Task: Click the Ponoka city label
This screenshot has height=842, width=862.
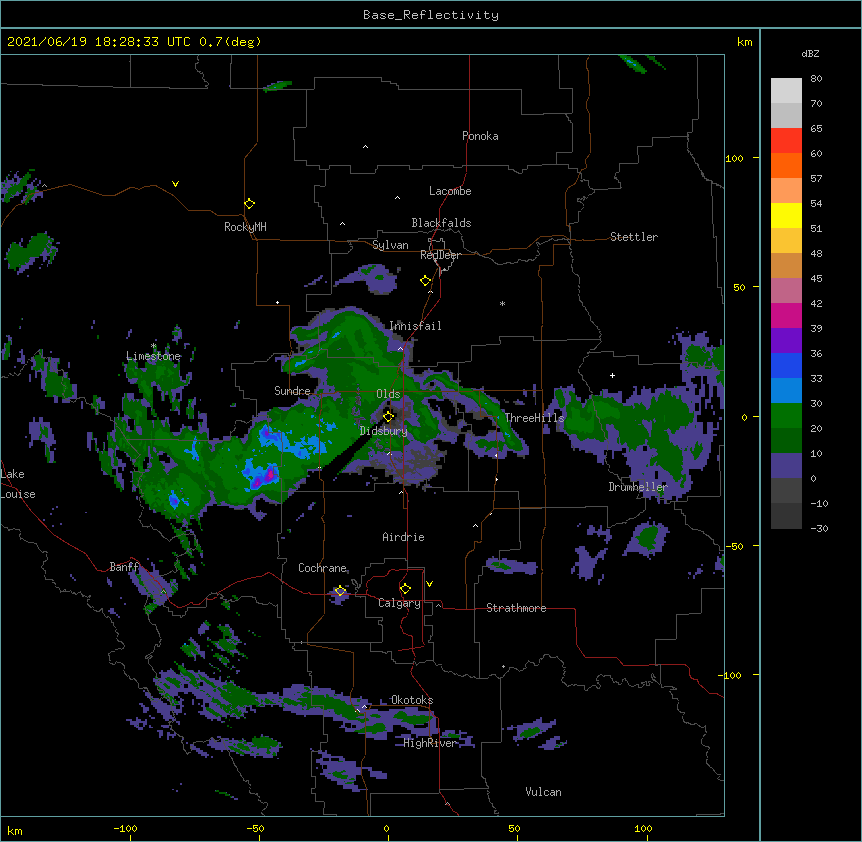Action: click(480, 136)
